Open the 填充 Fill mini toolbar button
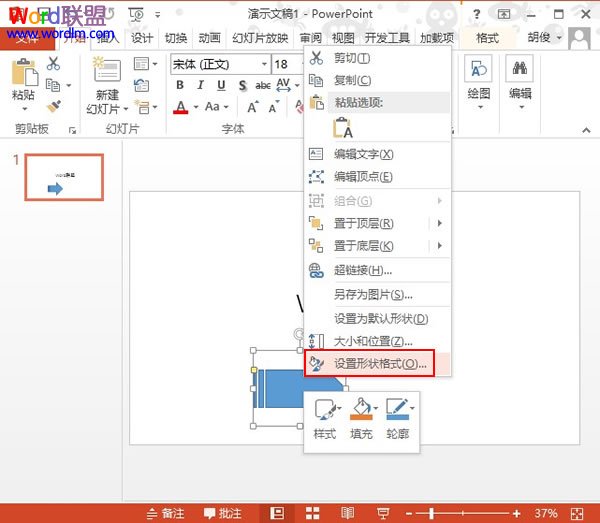This screenshot has height=523, width=600. pyautogui.click(x=362, y=418)
